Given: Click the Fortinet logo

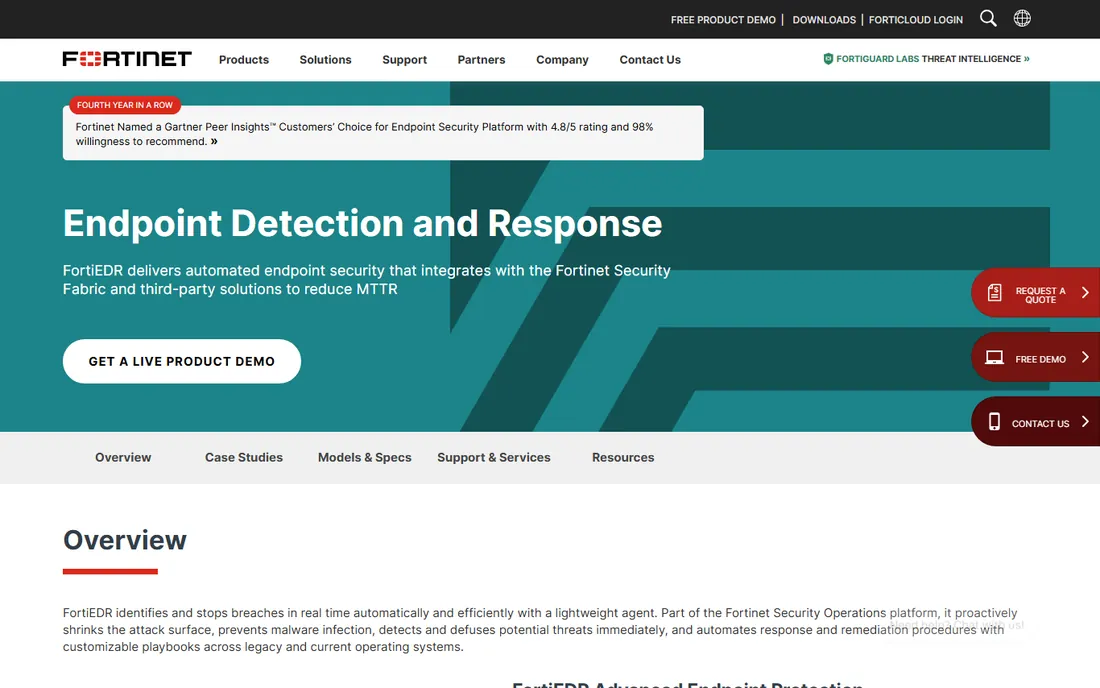Looking at the screenshot, I should (x=127, y=59).
